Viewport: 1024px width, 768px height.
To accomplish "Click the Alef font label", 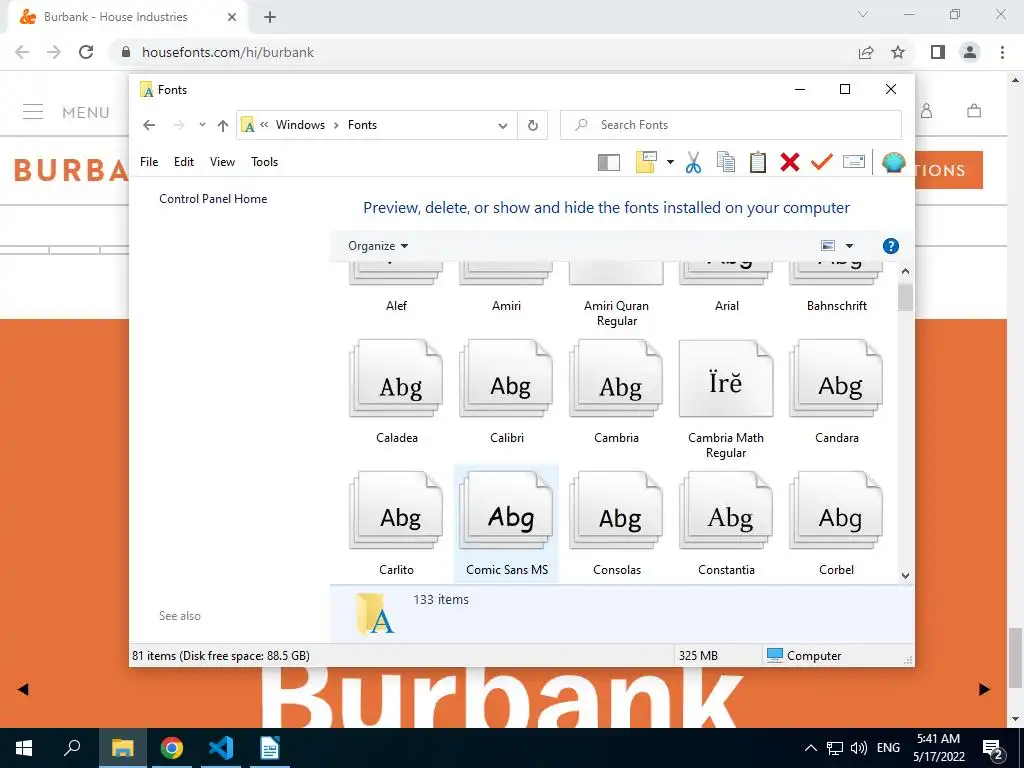I will pyautogui.click(x=396, y=306).
